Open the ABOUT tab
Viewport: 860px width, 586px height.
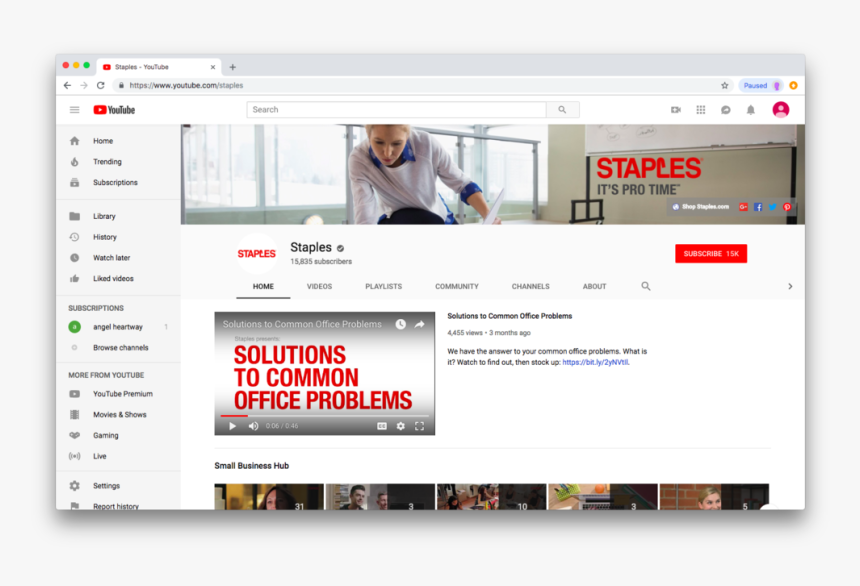tap(595, 286)
